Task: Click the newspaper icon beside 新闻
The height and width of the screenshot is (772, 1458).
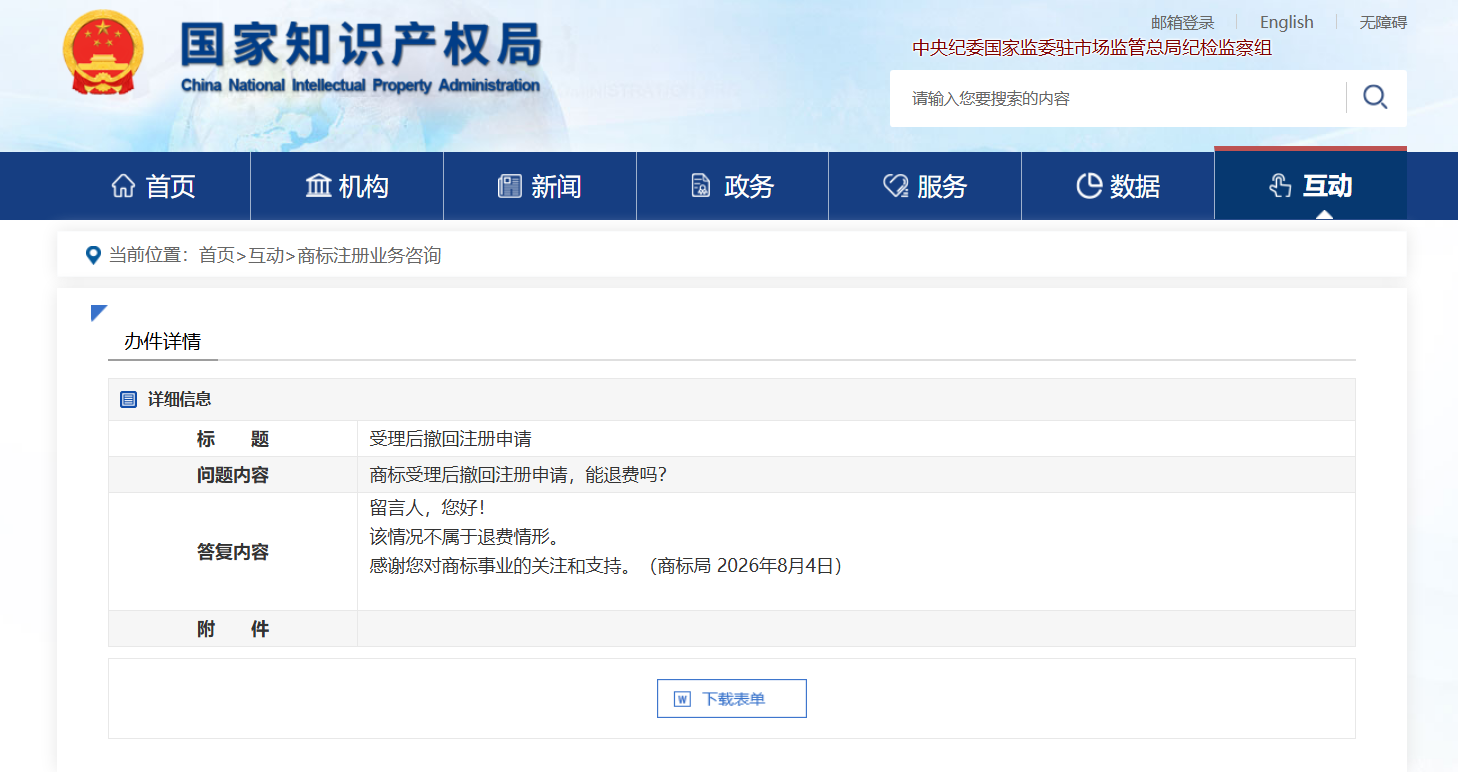Action: coord(510,186)
